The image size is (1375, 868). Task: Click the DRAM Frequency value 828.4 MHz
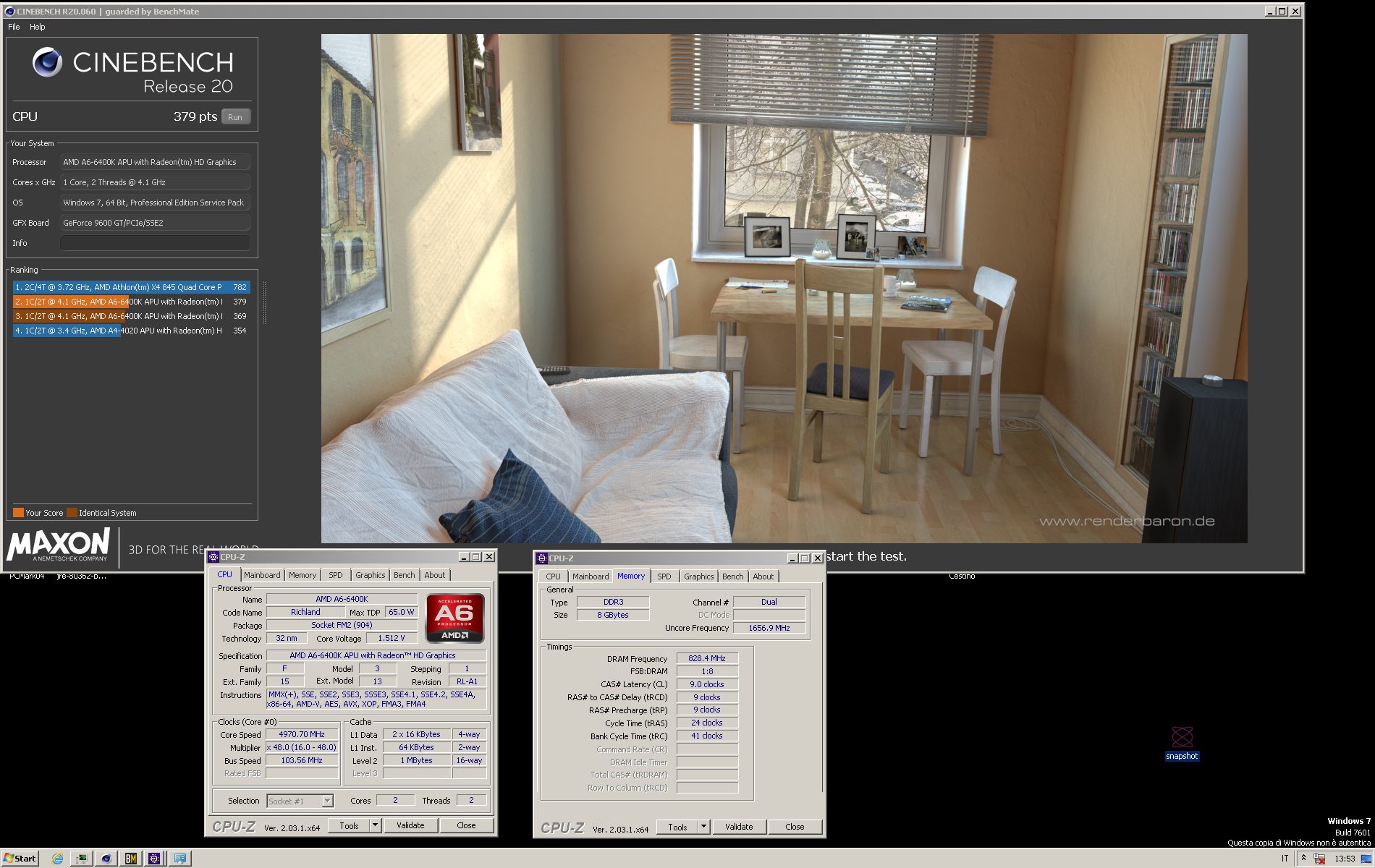click(x=707, y=658)
